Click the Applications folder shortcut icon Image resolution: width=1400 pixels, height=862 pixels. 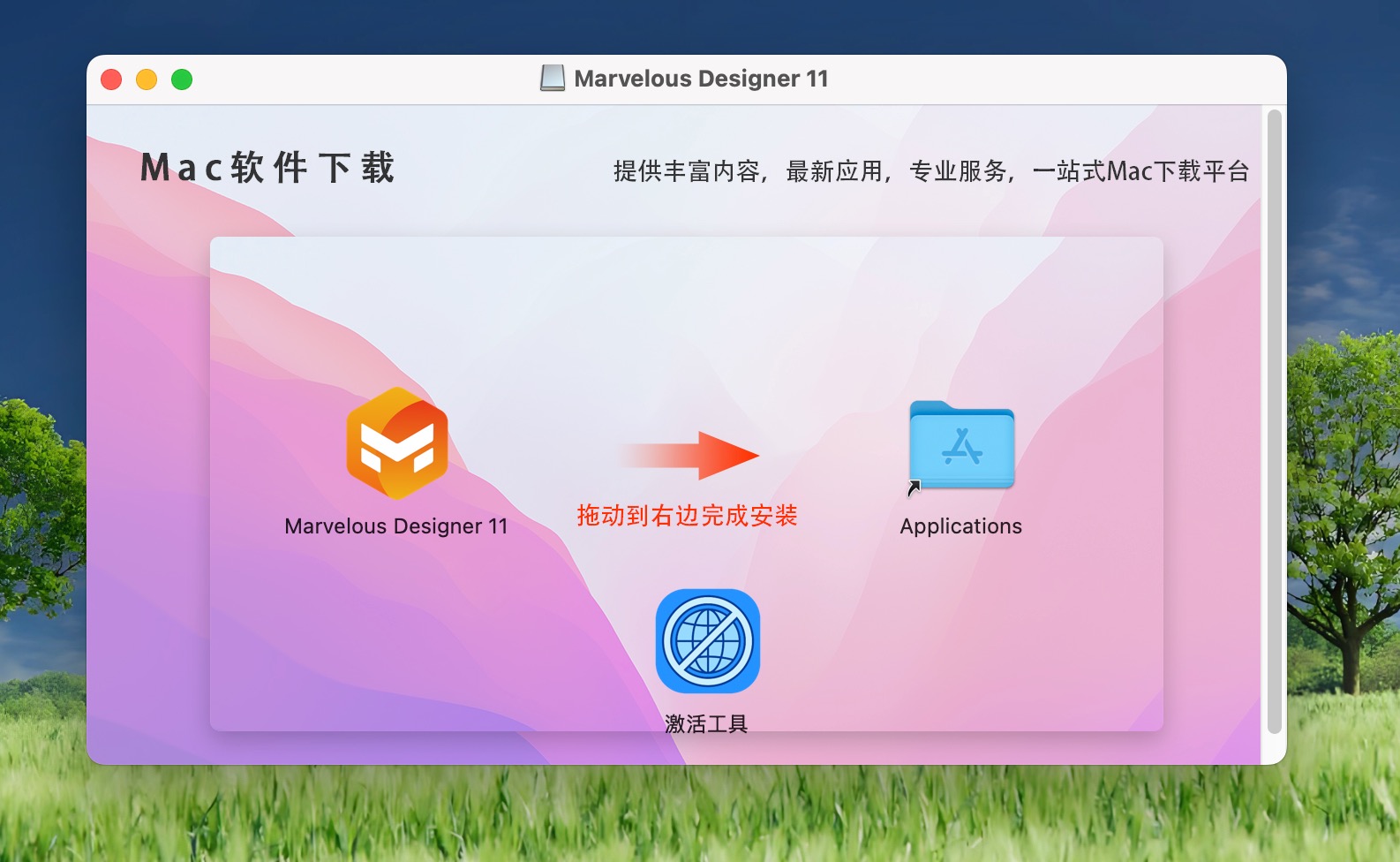click(x=961, y=445)
